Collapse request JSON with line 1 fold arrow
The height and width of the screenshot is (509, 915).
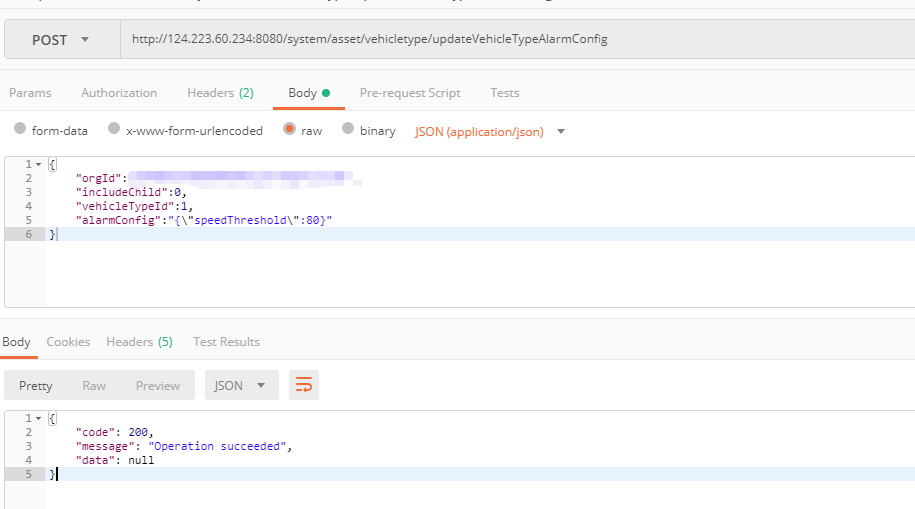coord(38,164)
